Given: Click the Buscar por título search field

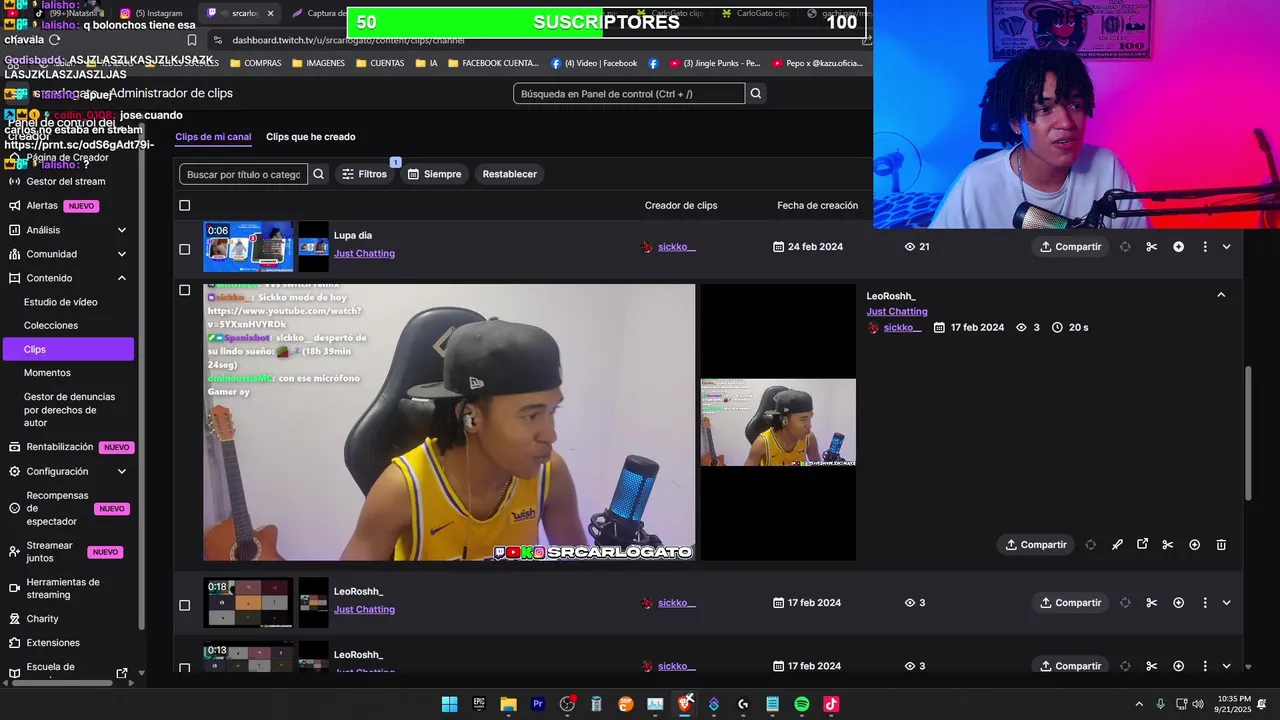Looking at the screenshot, I should pyautogui.click(x=243, y=174).
